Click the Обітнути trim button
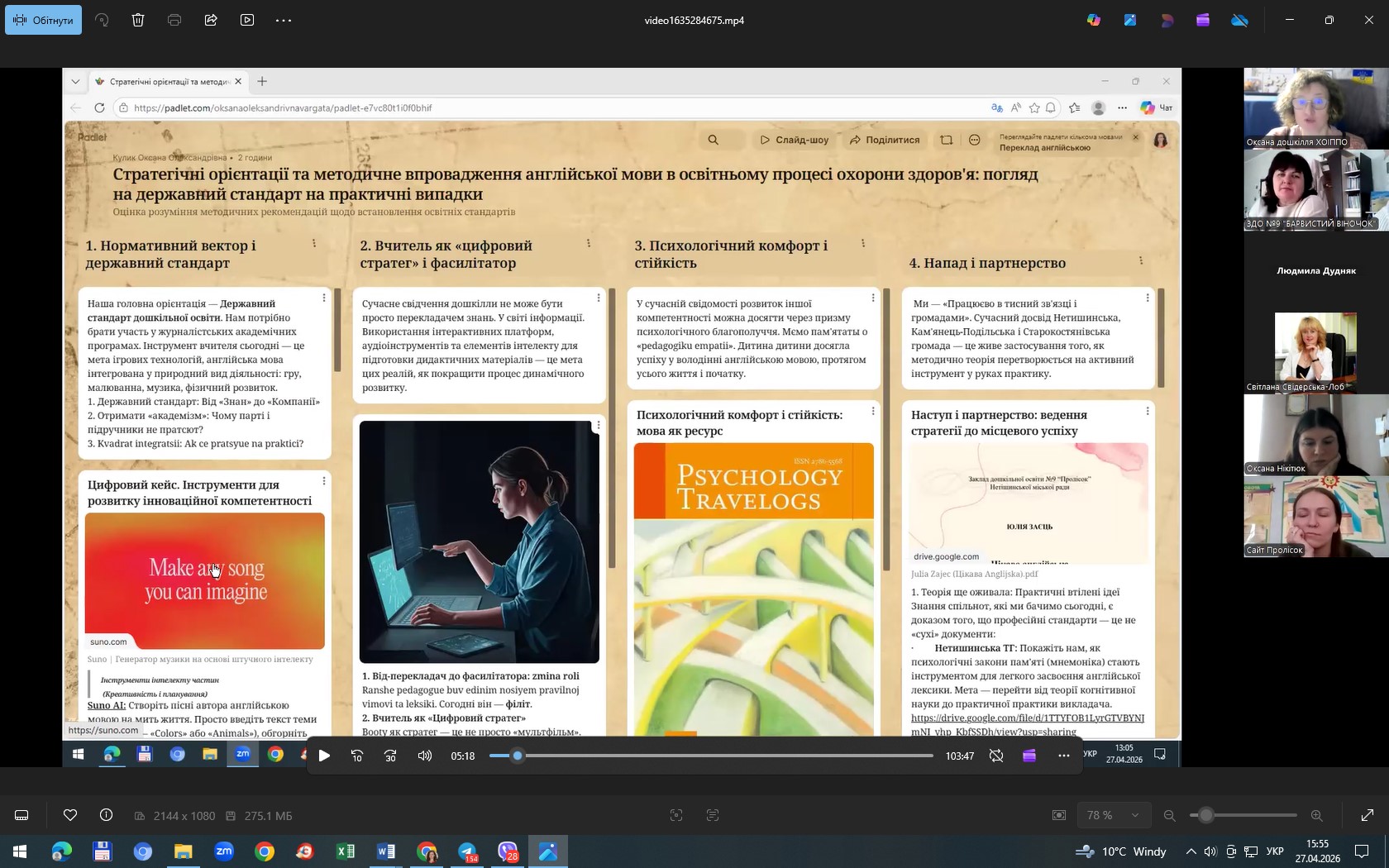 pos(43,20)
